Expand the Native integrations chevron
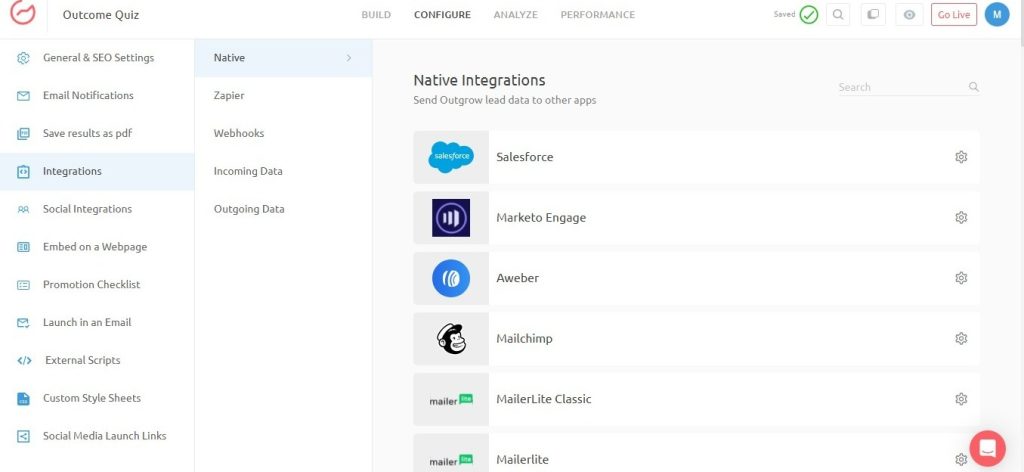Viewport: 1024px width, 472px height. click(349, 58)
